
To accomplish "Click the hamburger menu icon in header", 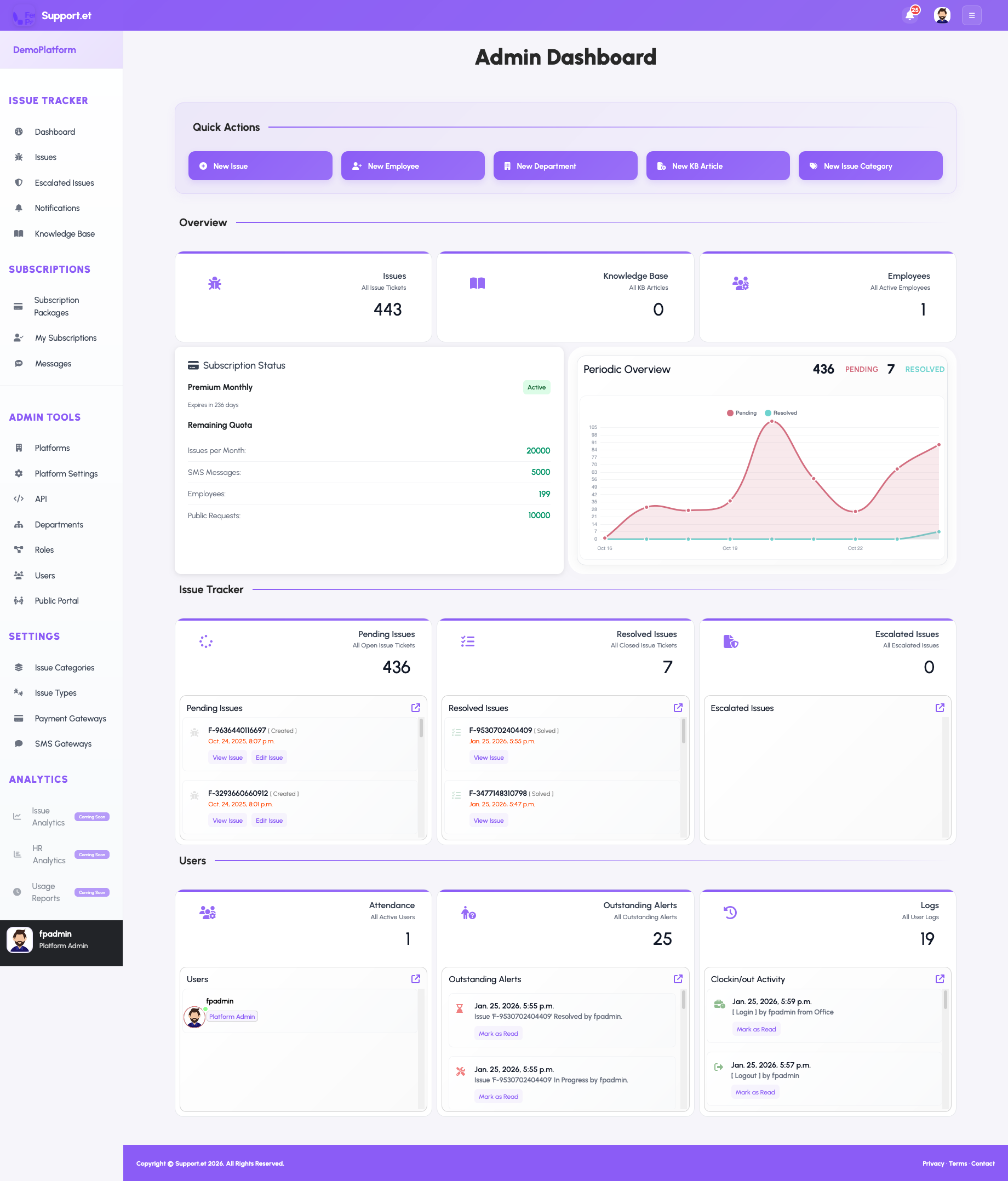I will coord(971,15).
